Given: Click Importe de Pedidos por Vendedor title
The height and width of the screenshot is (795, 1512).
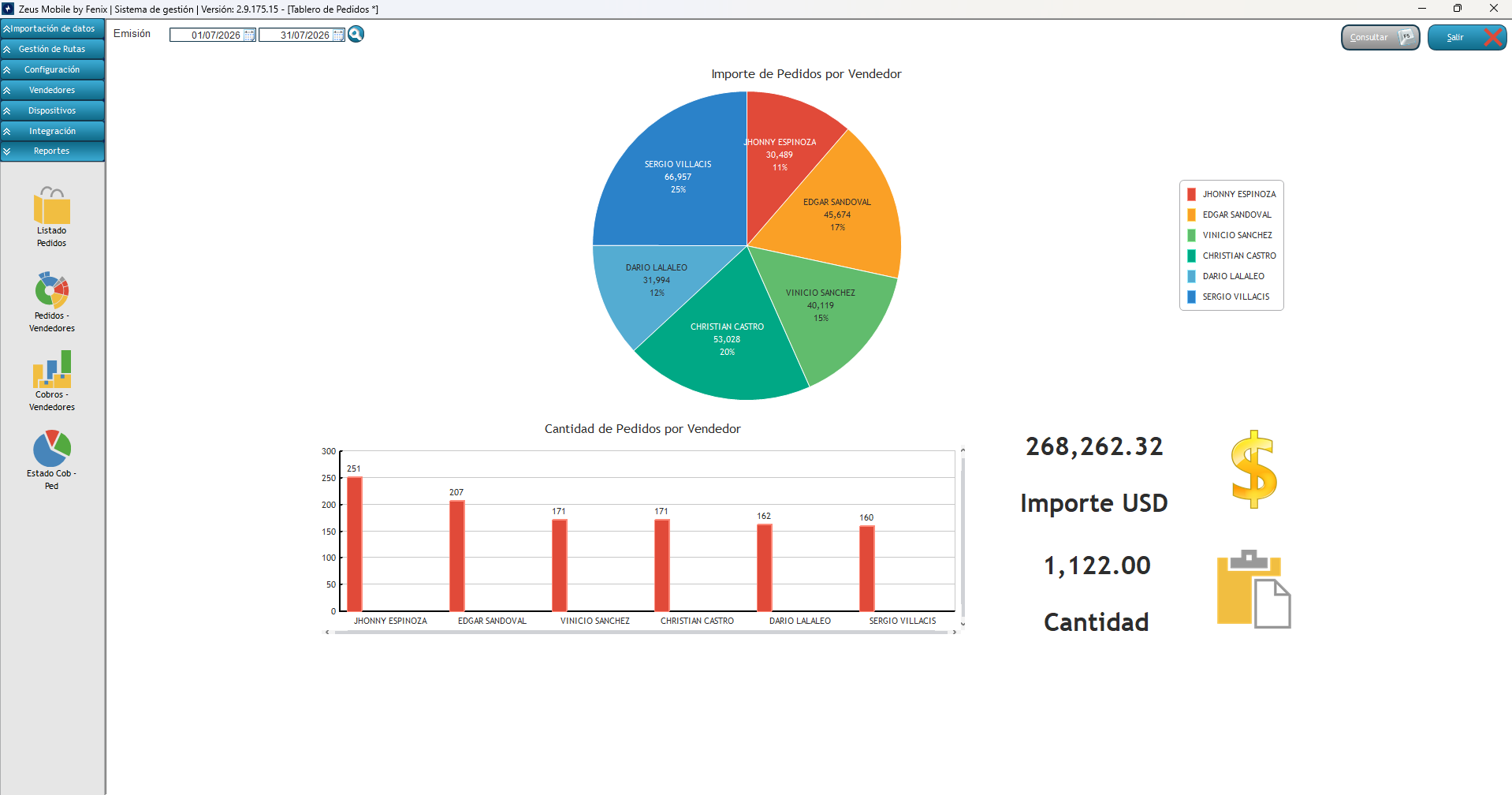Looking at the screenshot, I should [x=806, y=74].
